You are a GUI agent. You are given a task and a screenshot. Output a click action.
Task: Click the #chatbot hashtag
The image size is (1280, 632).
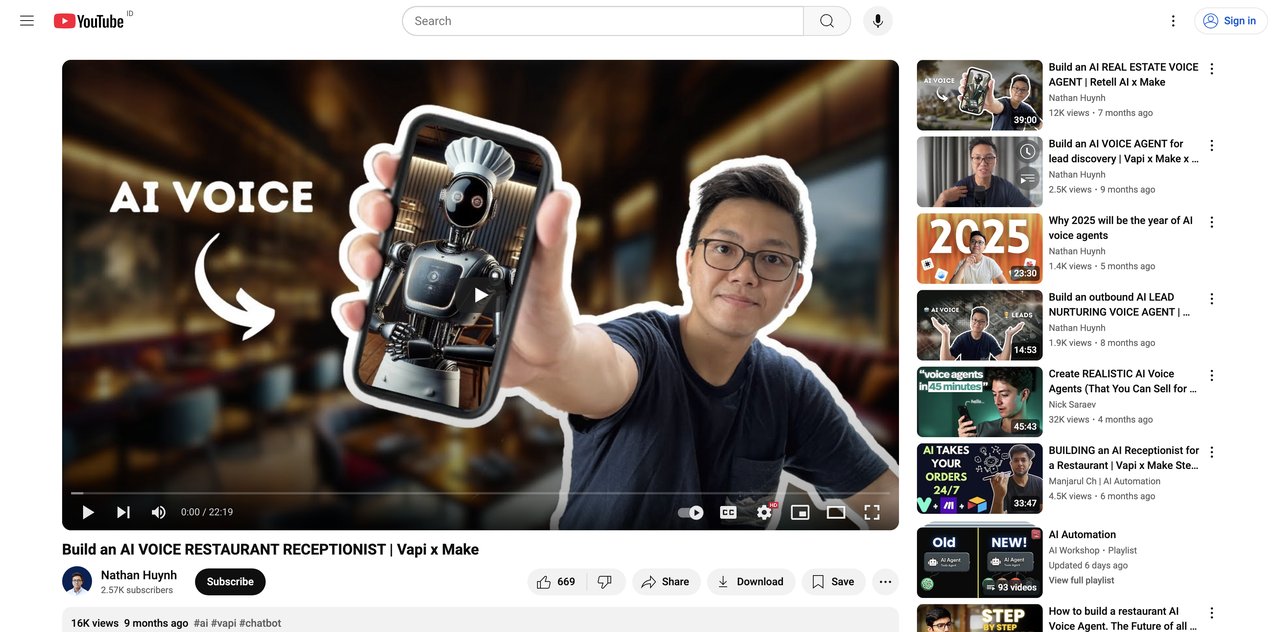coord(260,623)
